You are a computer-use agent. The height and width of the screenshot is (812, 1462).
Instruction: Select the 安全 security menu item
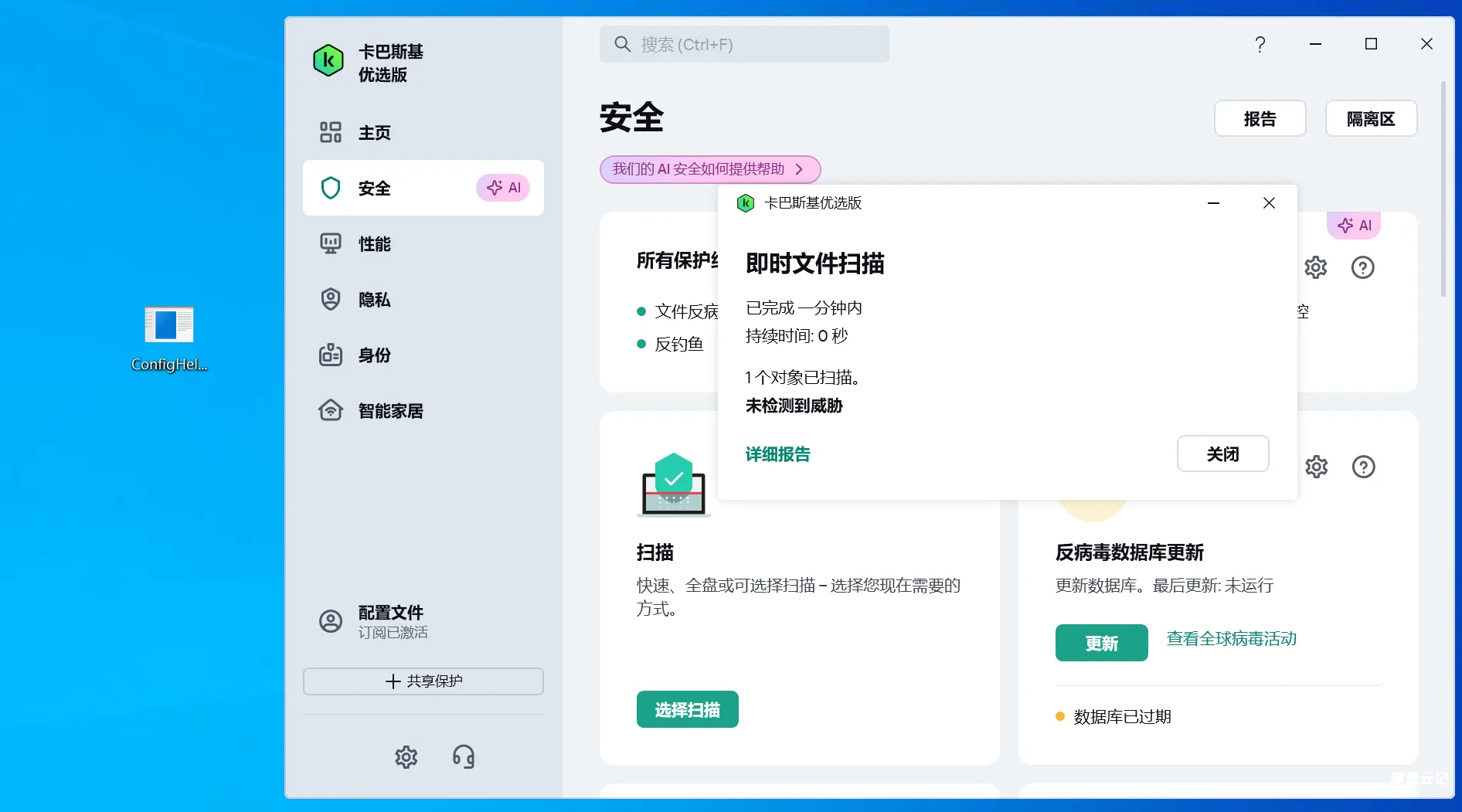[x=423, y=188]
